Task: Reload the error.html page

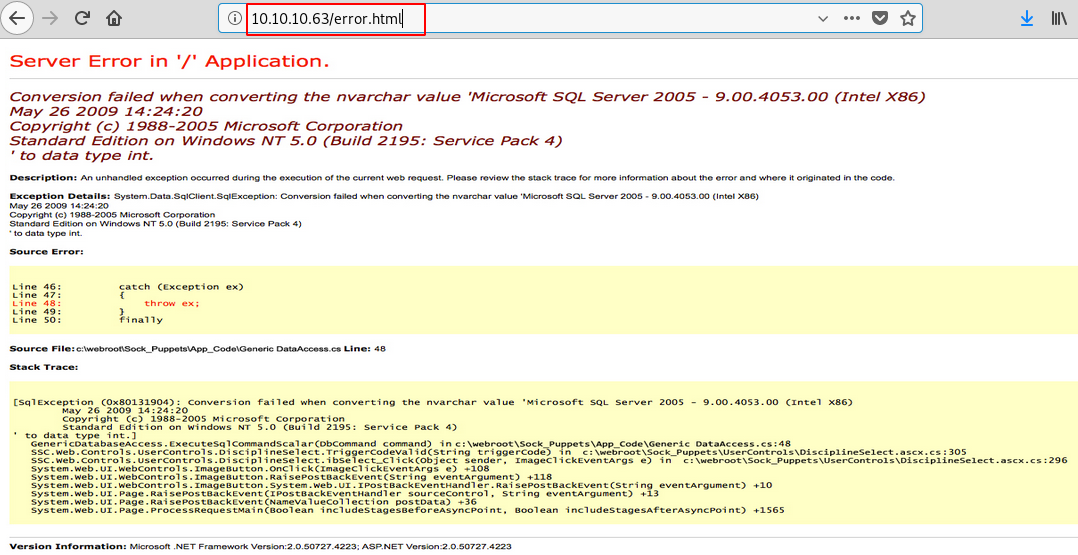Action: 82,19
